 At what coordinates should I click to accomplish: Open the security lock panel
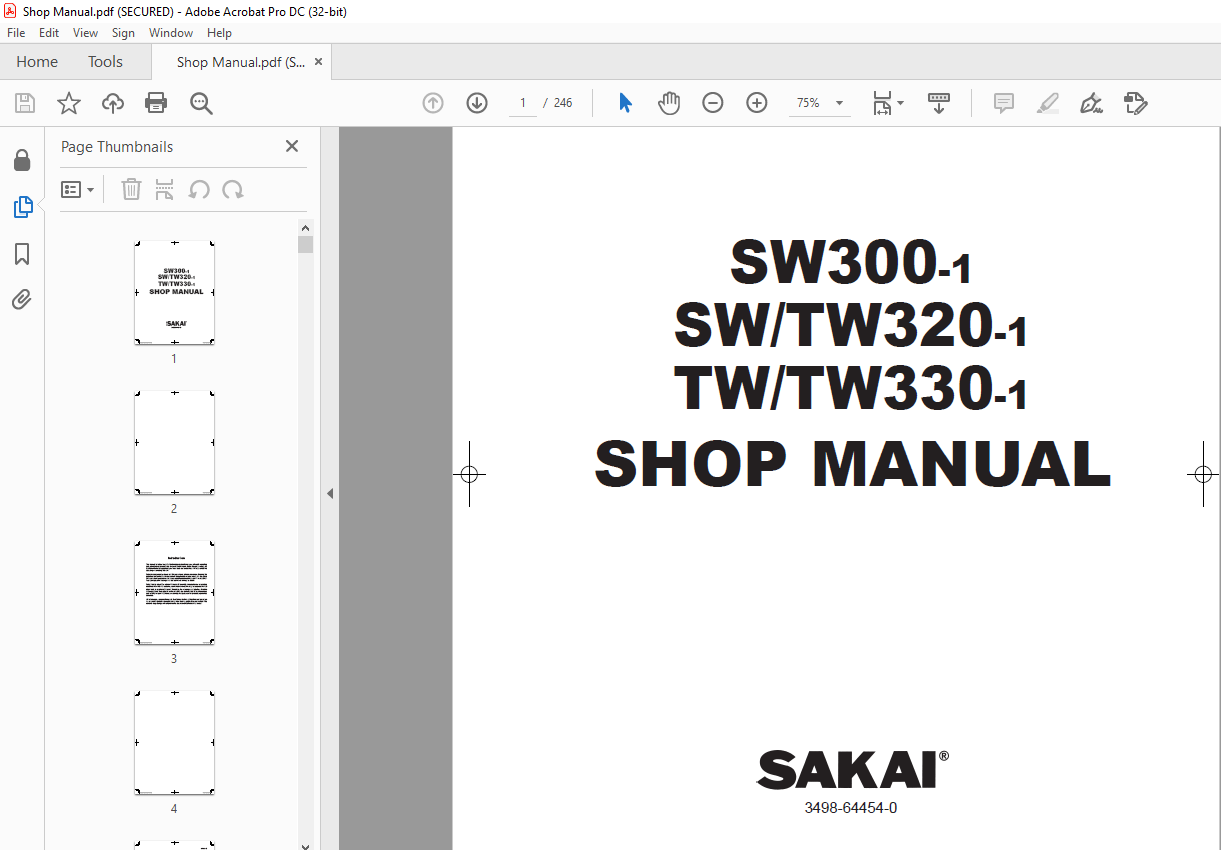[x=22, y=160]
